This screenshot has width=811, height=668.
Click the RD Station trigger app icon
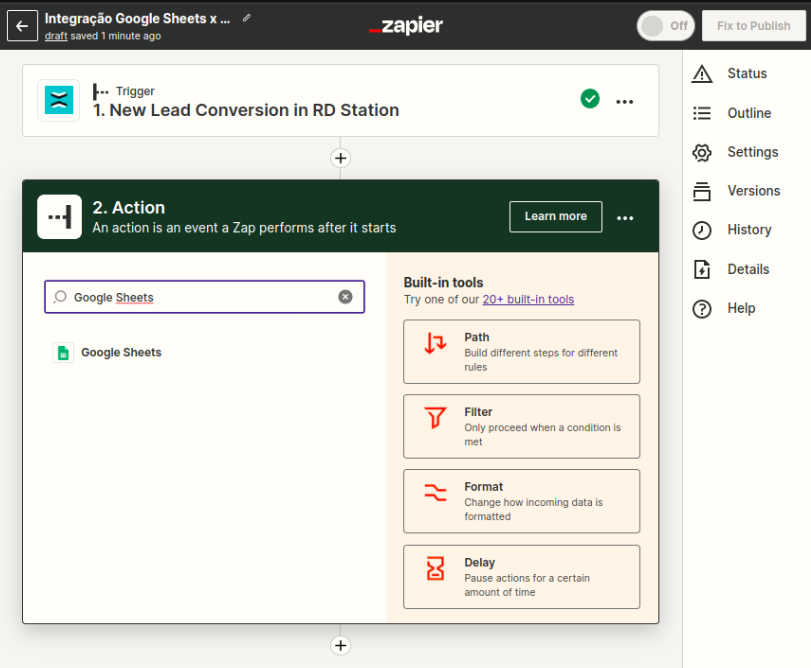(x=59, y=100)
